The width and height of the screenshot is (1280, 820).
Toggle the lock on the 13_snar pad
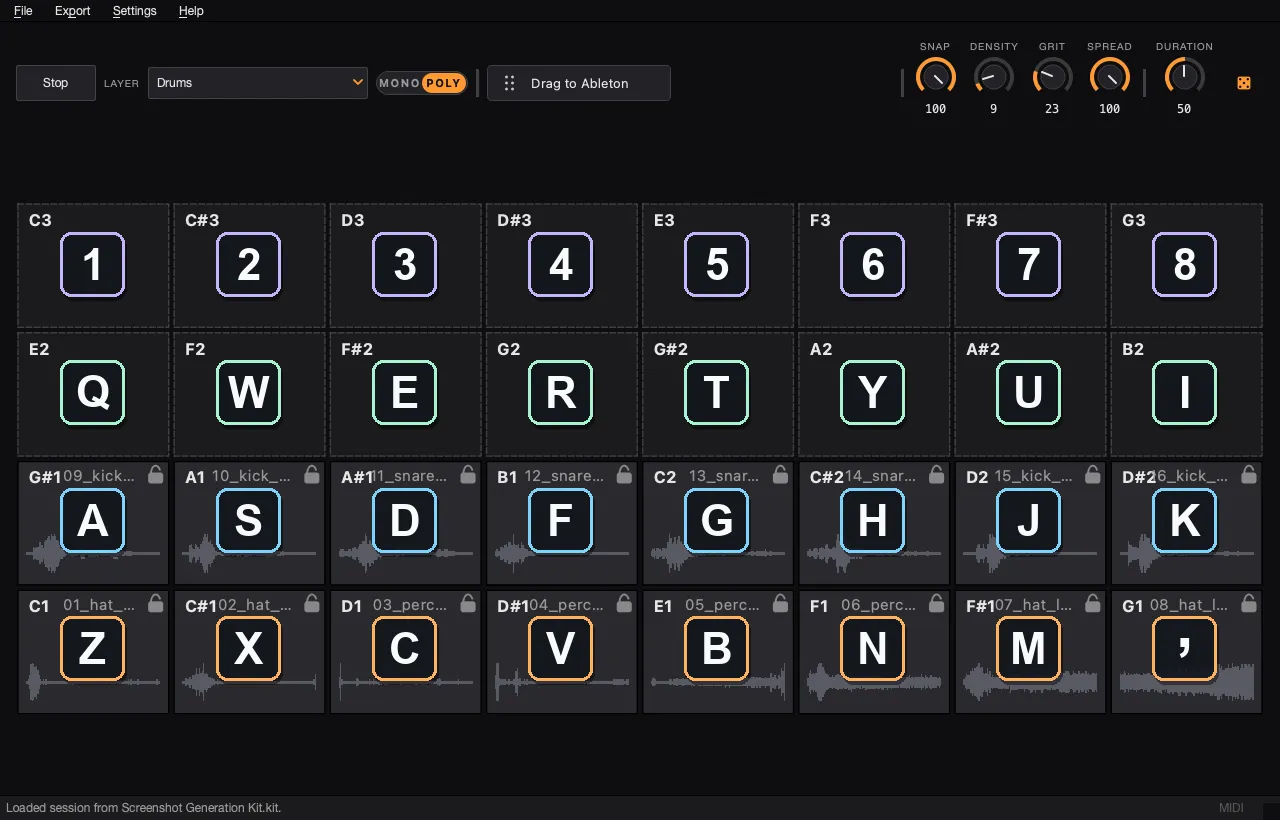tap(780, 475)
